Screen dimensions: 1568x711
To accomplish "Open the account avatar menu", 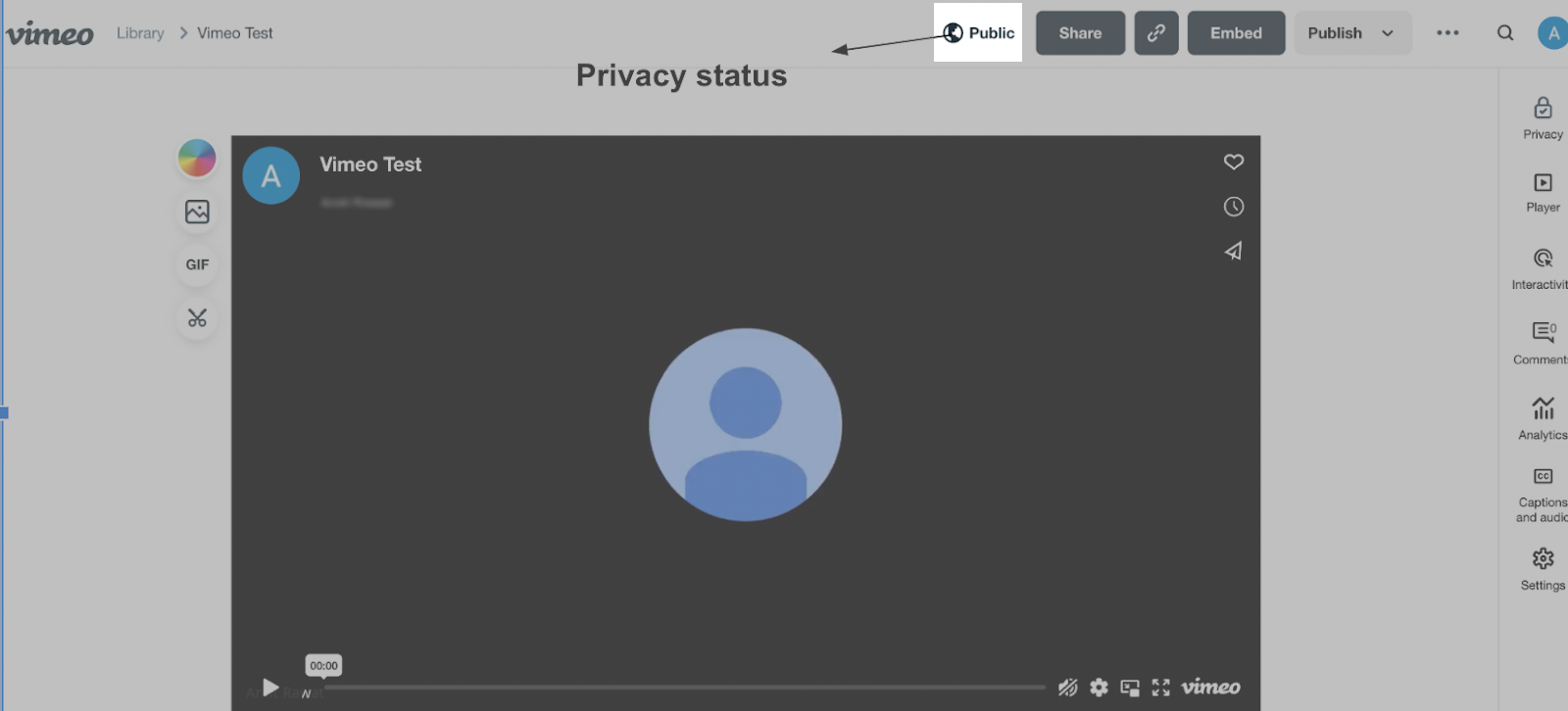I will [1552, 33].
